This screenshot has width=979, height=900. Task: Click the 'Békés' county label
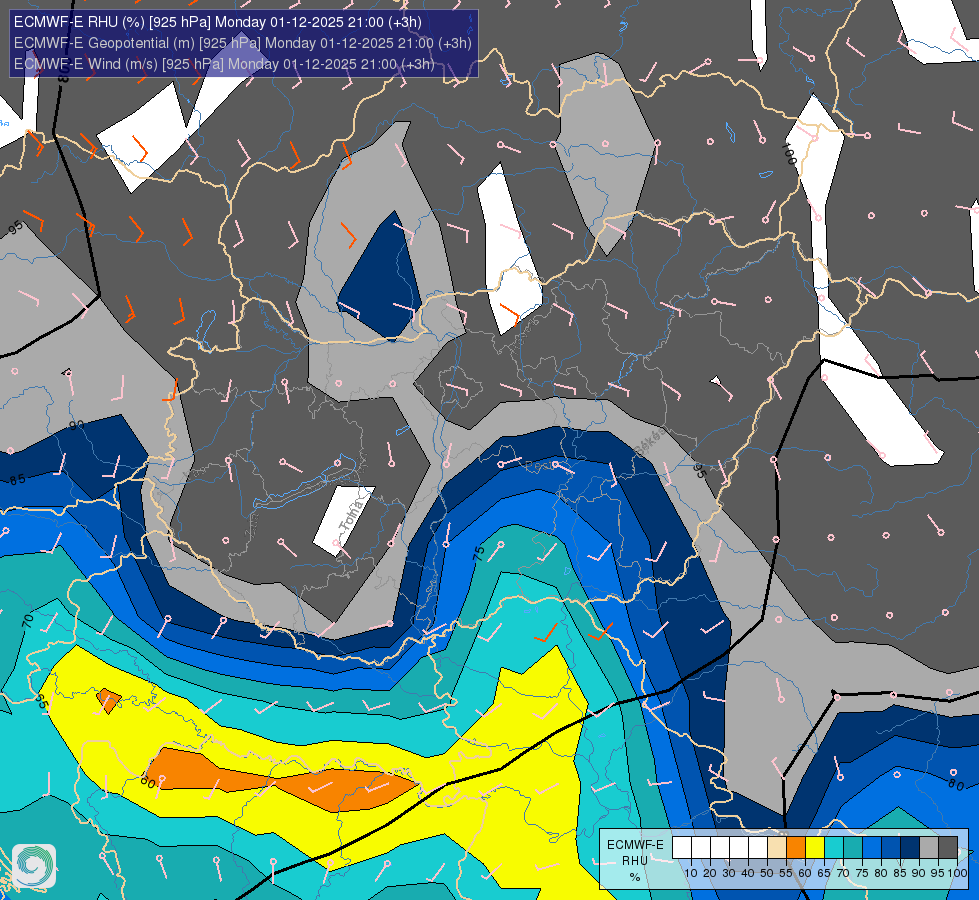point(649,443)
